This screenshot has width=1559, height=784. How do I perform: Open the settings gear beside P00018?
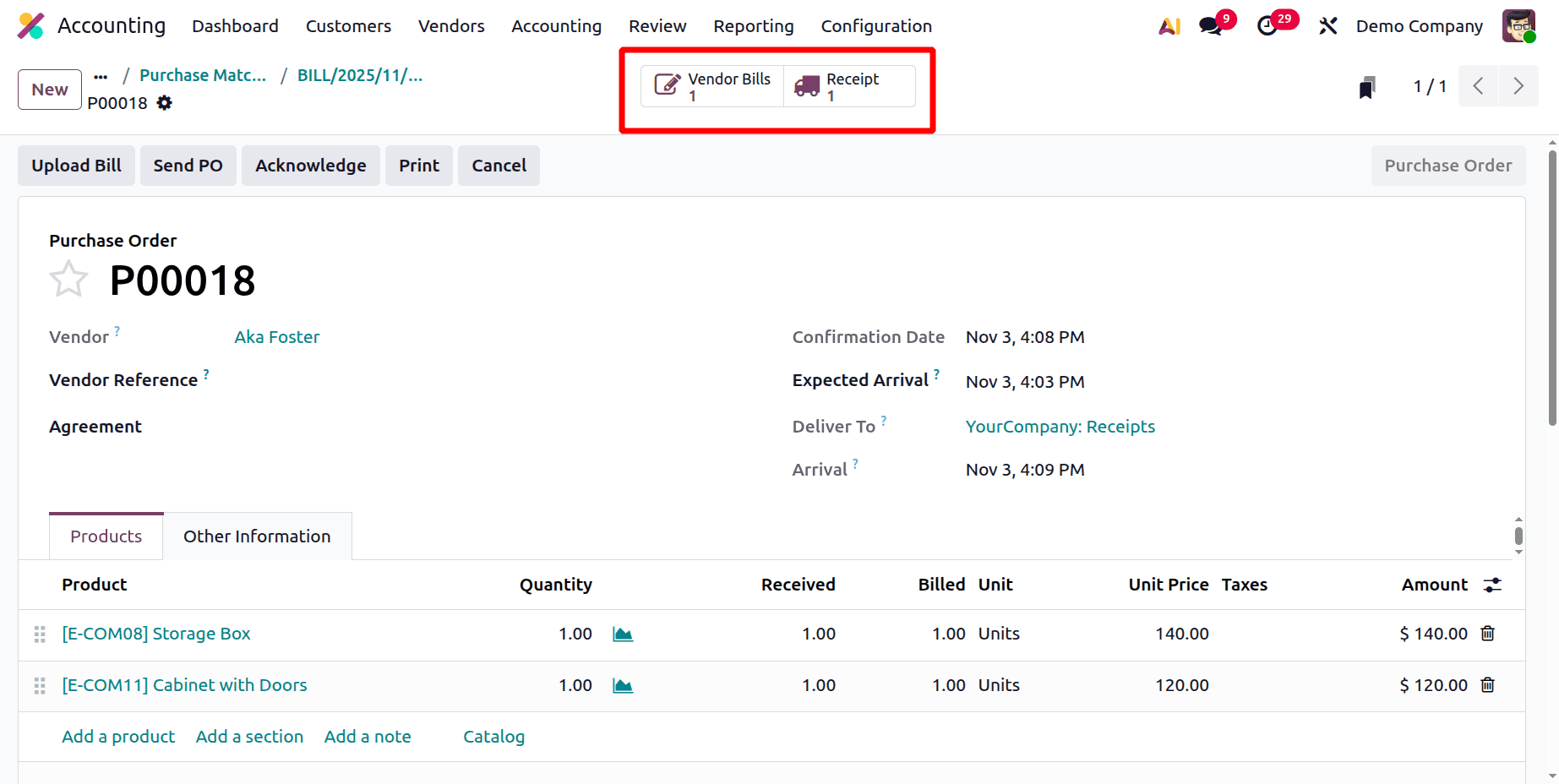click(x=165, y=103)
